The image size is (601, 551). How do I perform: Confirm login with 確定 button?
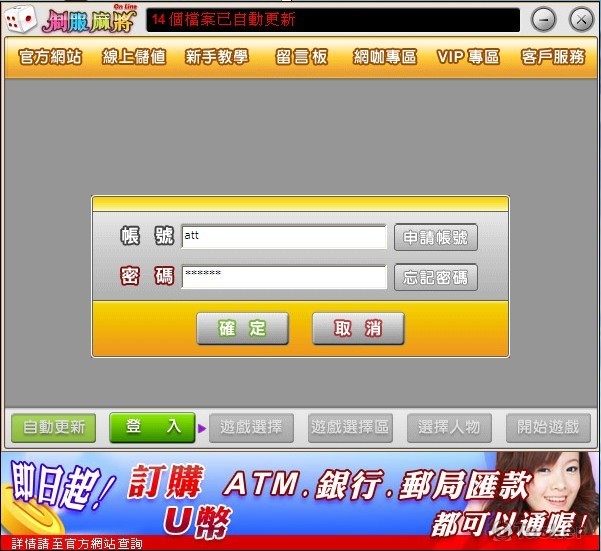[242, 328]
